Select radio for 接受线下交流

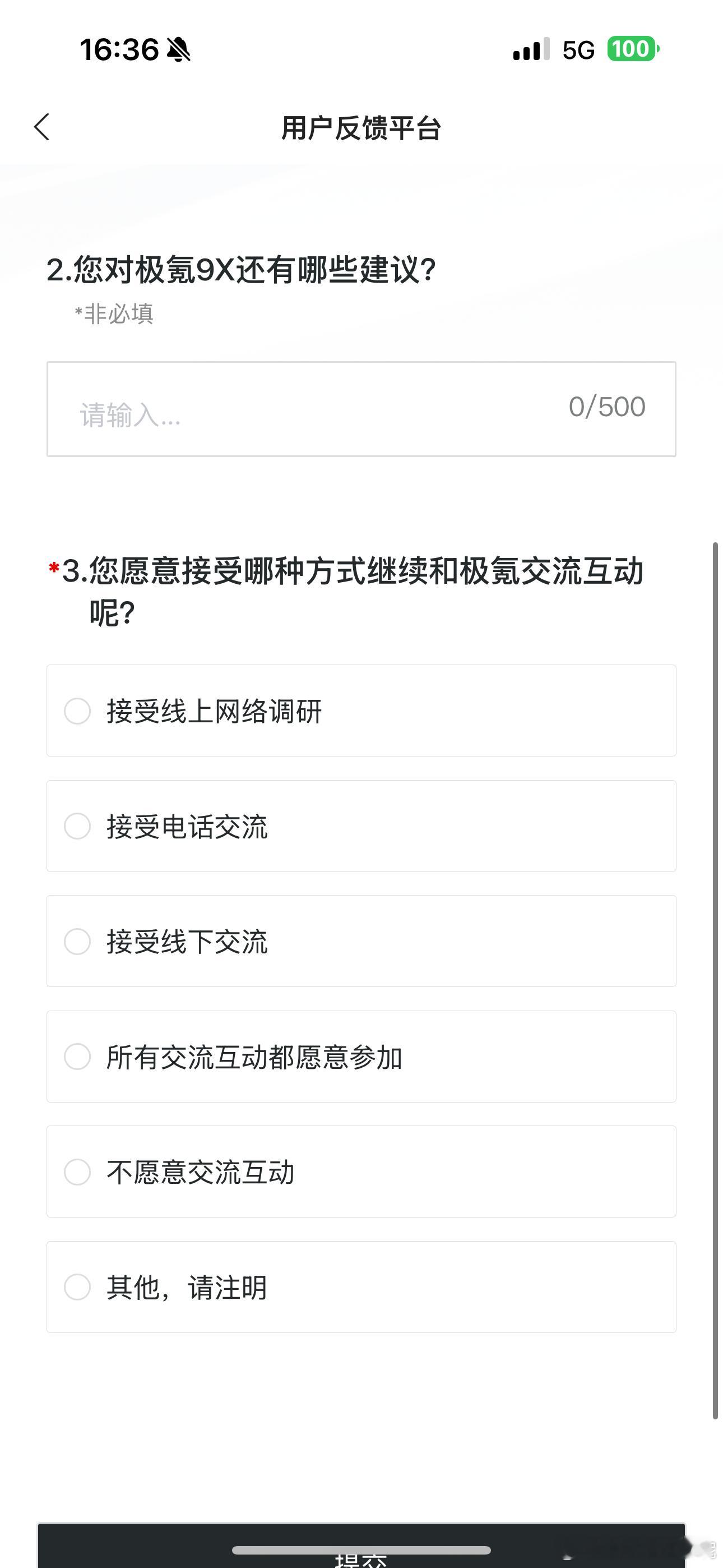(x=77, y=941)
